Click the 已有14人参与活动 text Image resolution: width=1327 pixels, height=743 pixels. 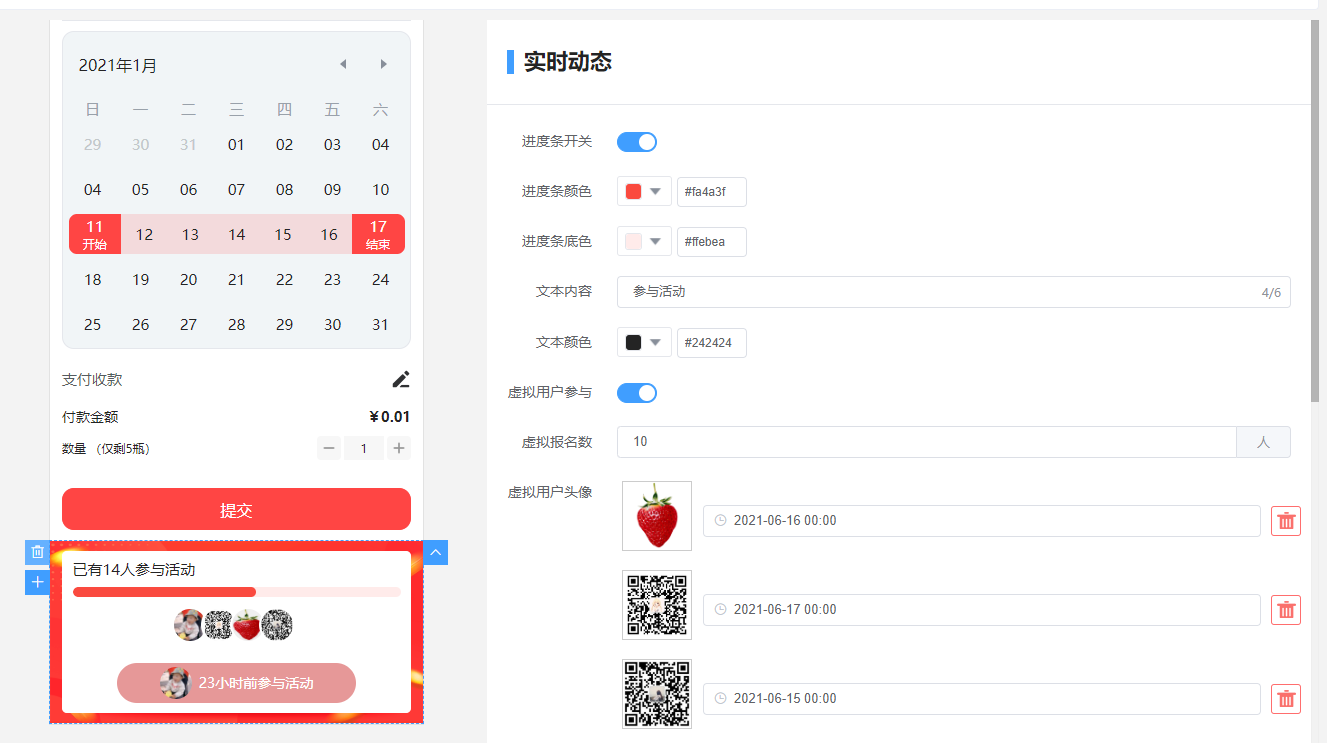(134, 570)
